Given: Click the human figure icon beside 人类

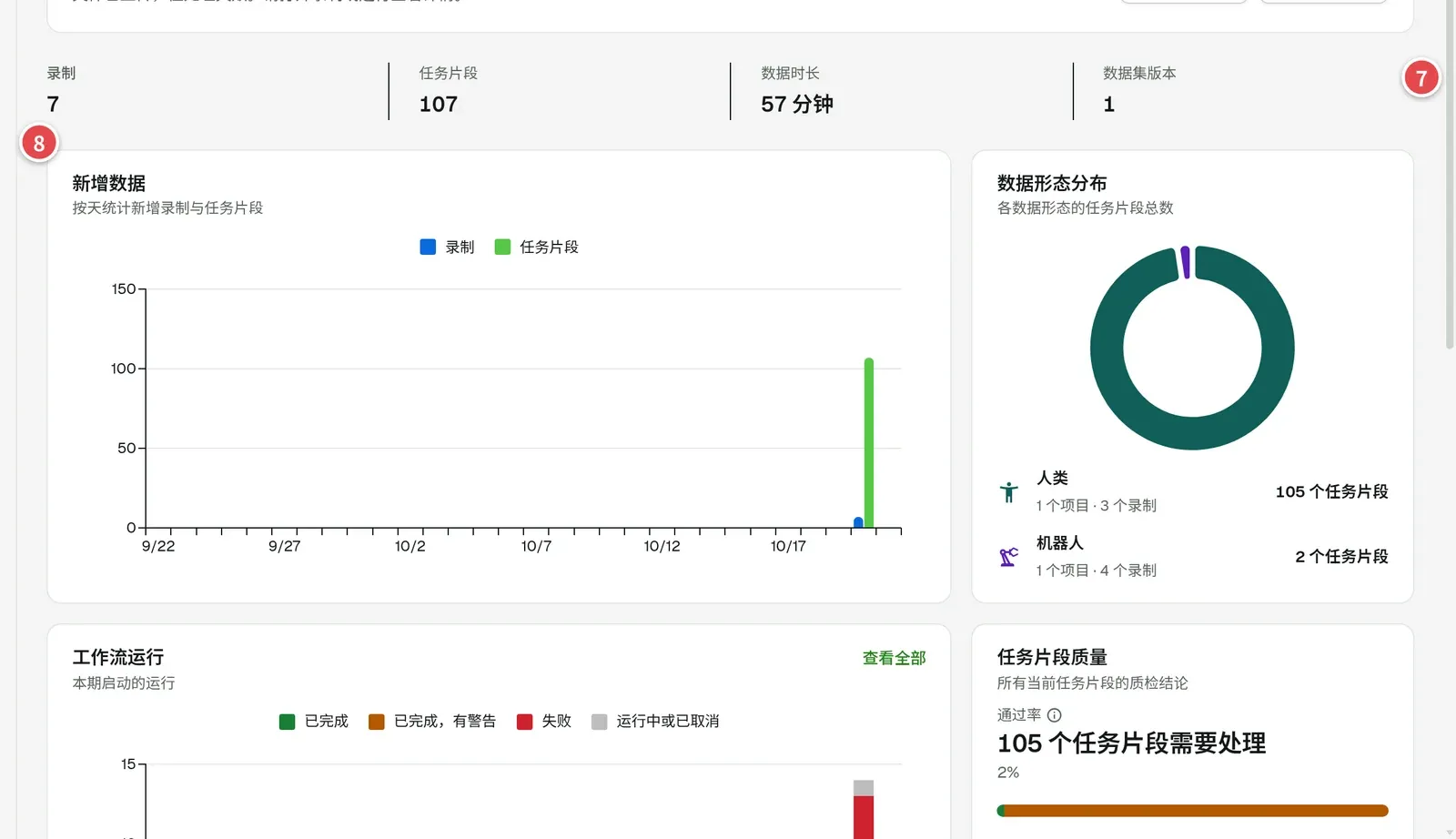Looking at the screenshot, I should click(x=1008, y=492).
